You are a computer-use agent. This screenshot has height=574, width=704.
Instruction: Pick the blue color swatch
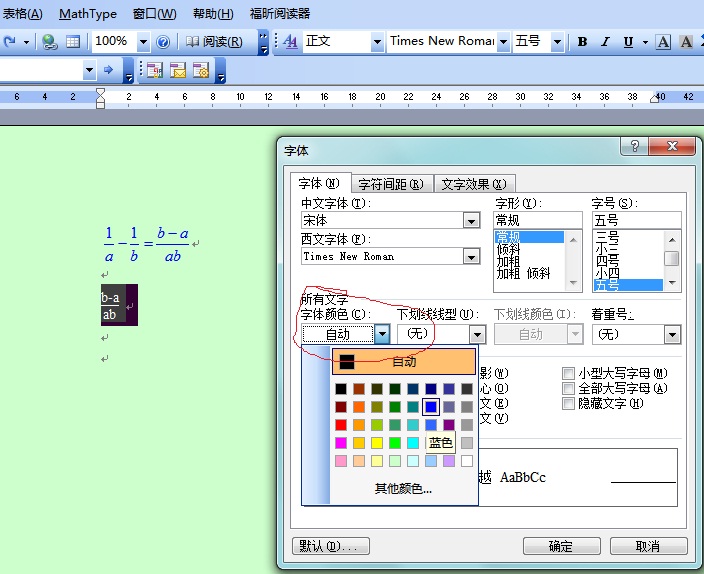(x=430, y=407)
